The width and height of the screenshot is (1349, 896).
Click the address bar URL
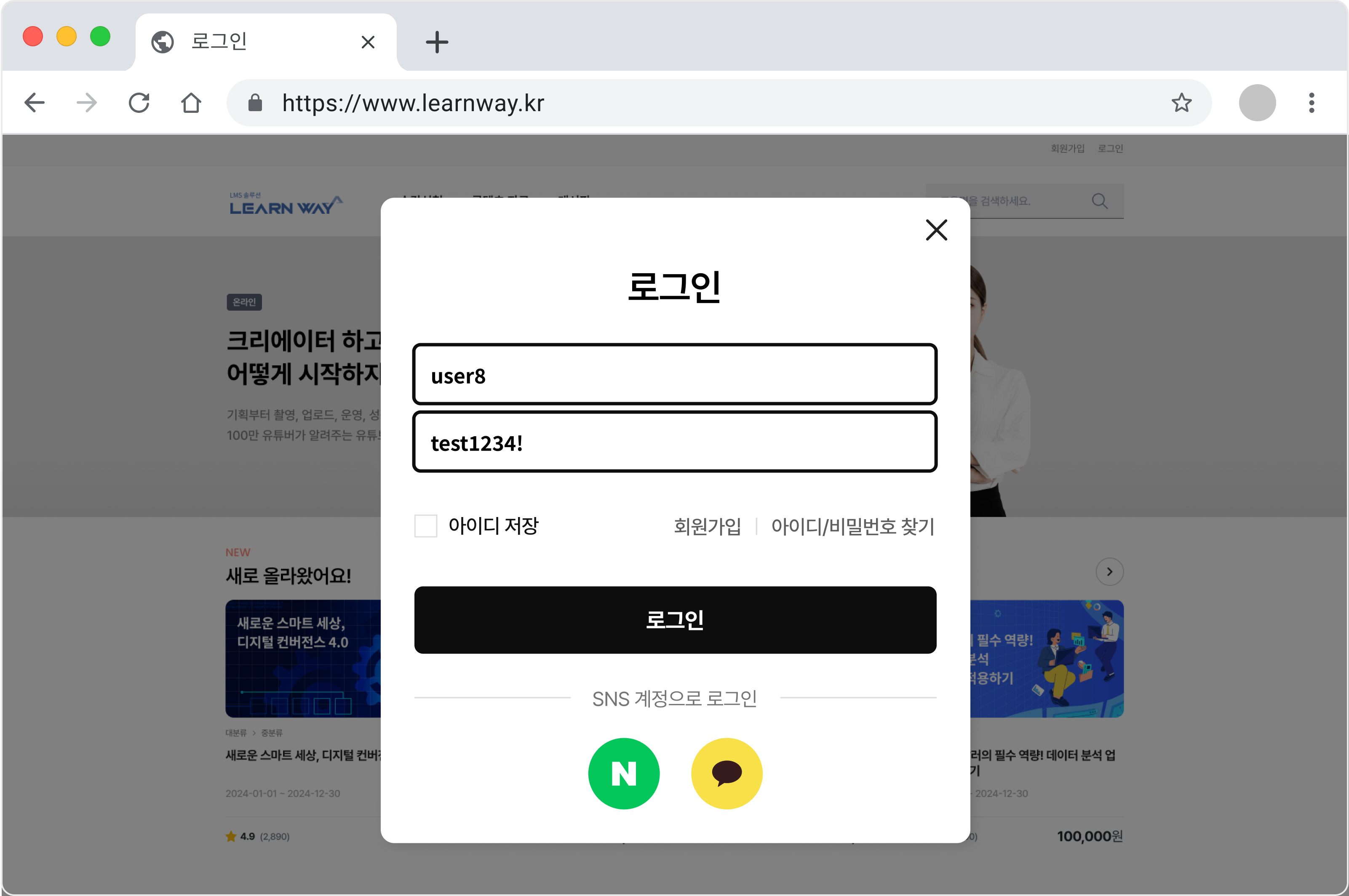[x=413, y=104]
